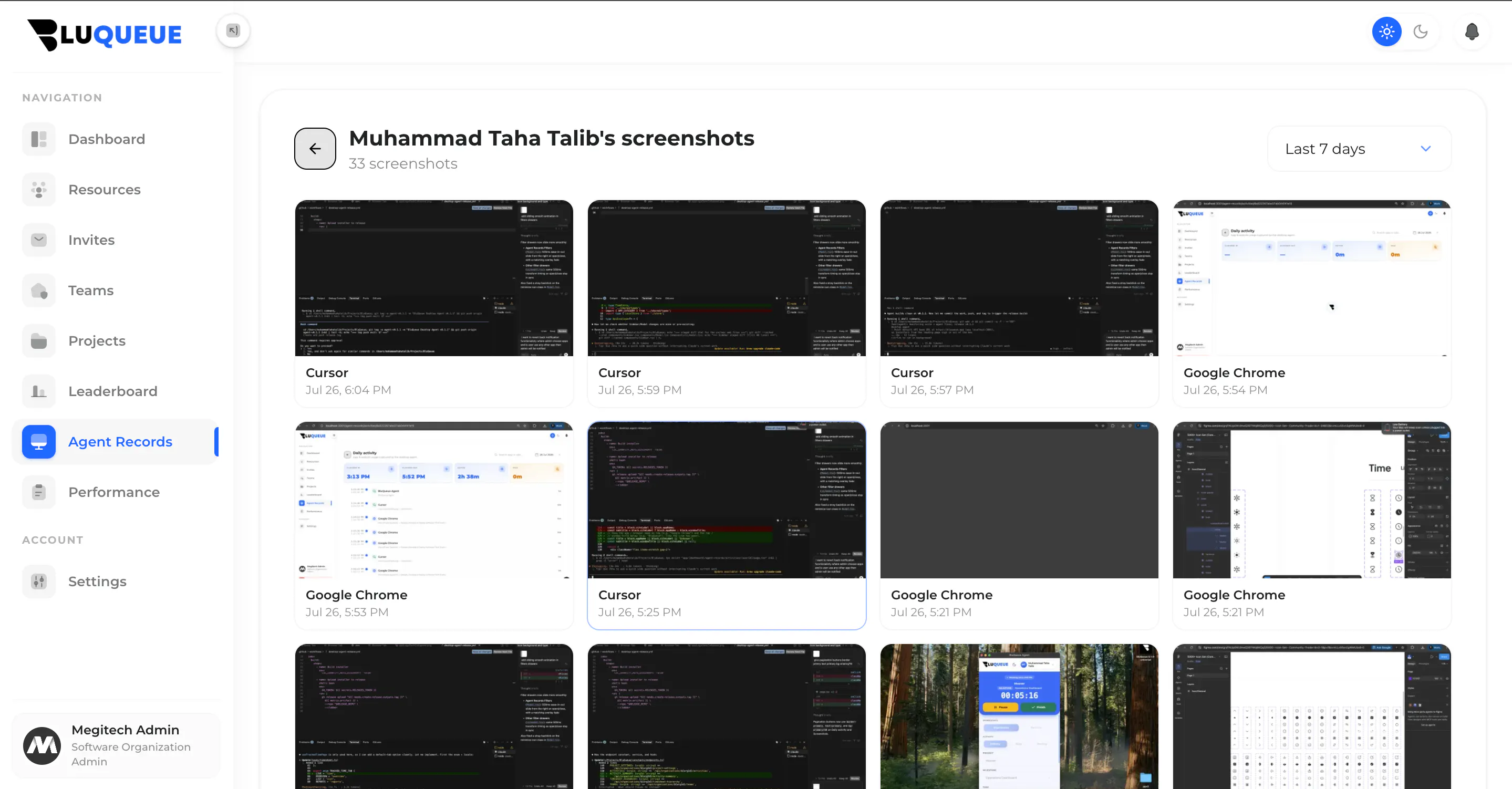Switch to light theme with sun icon
Screen dimensions: 1512x789
tap(1386, 32)
